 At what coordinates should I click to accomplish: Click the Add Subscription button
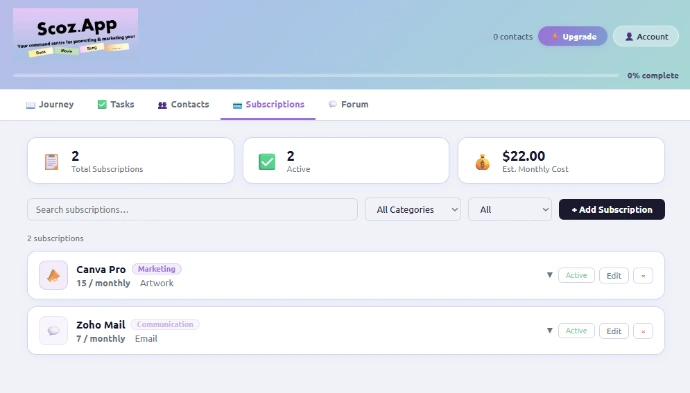[x=612, y=209]
